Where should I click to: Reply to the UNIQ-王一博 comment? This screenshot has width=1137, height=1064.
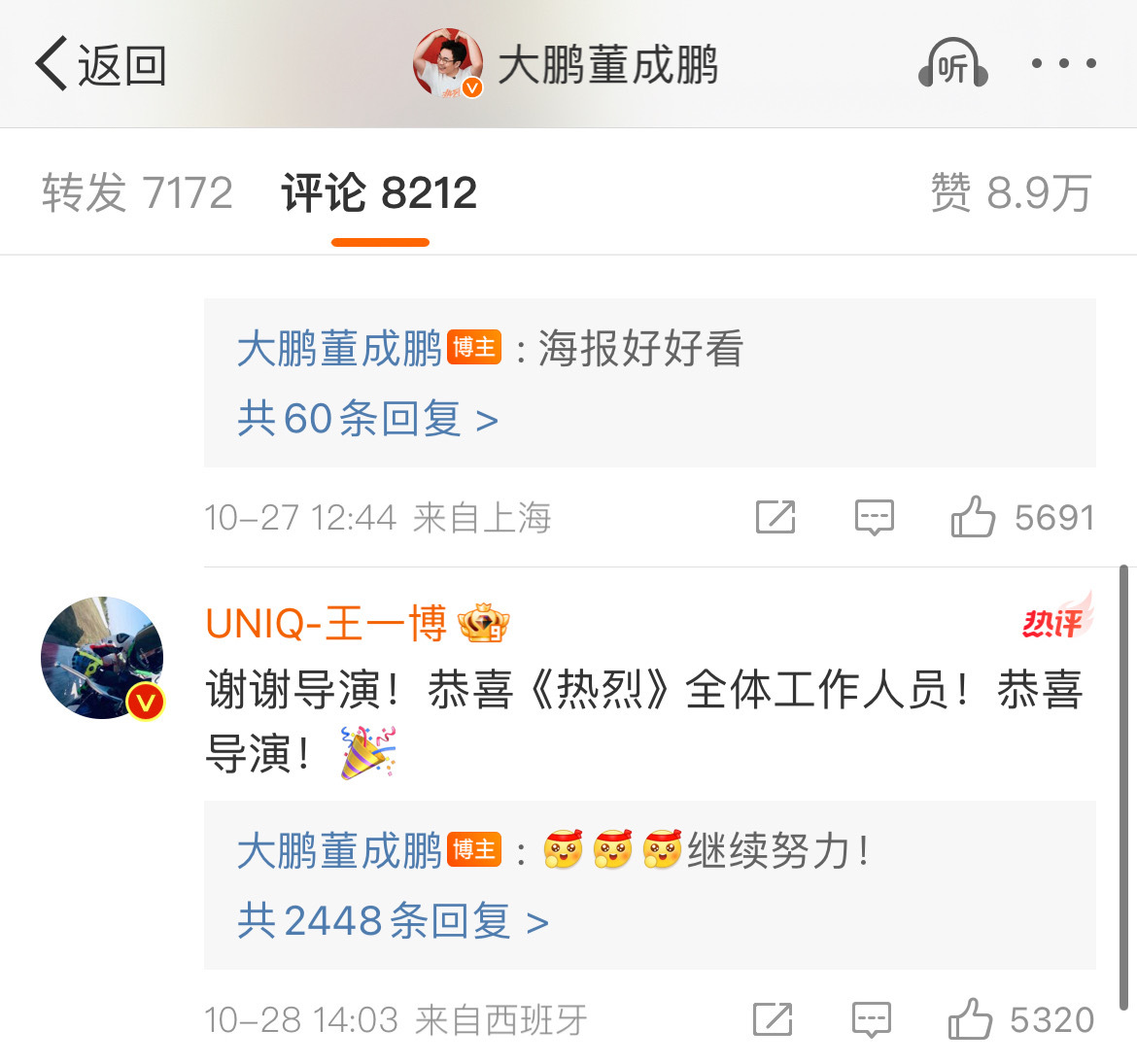871,1019
